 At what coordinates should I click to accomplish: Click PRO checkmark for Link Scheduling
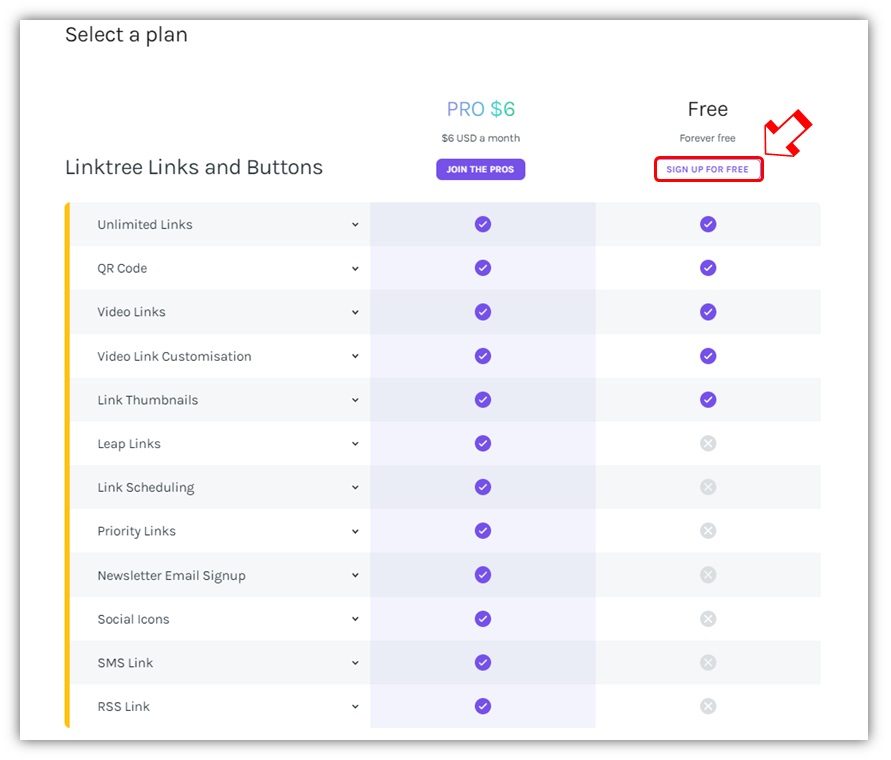click(x=483, y=487)
